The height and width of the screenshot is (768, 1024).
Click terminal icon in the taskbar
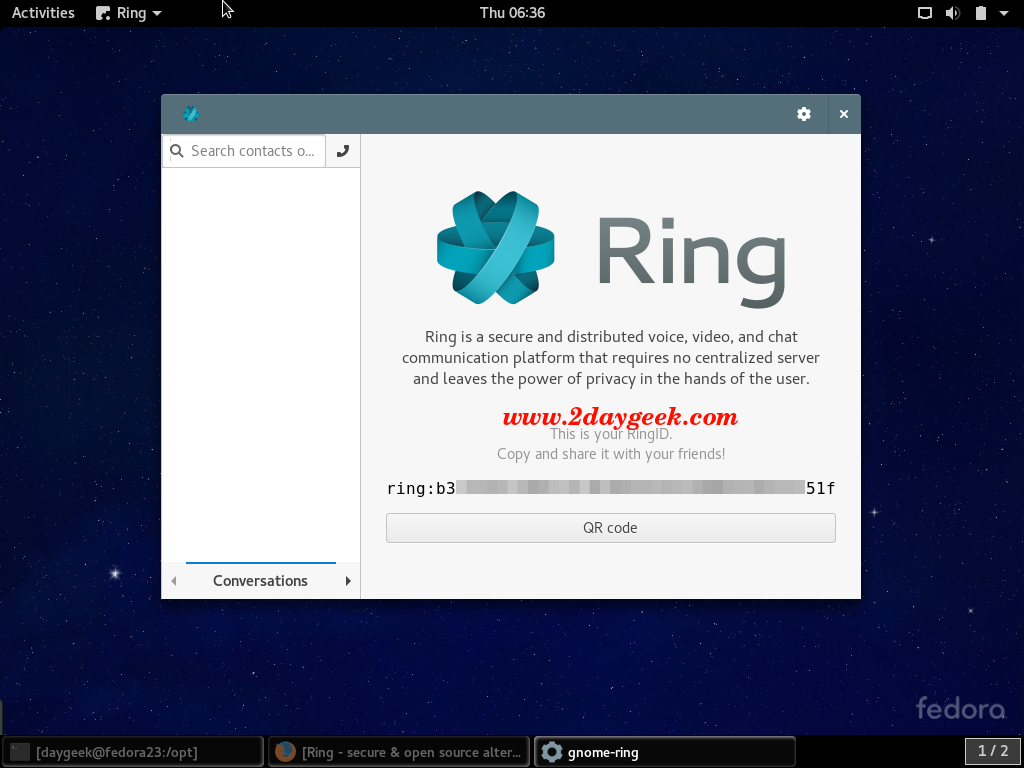(20, 752)
